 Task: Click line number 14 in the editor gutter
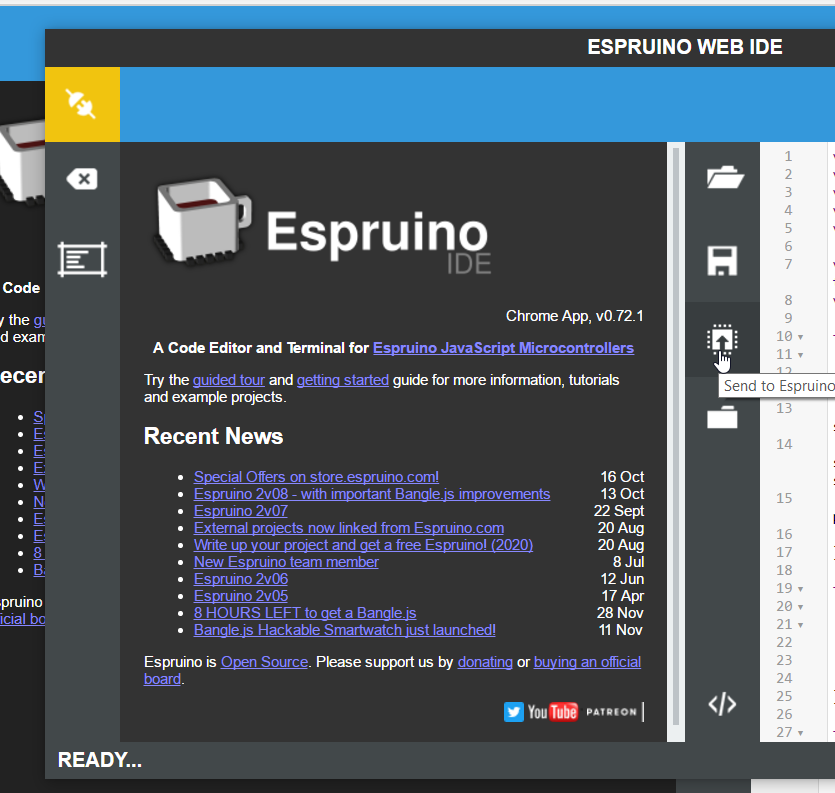point(784,444)
